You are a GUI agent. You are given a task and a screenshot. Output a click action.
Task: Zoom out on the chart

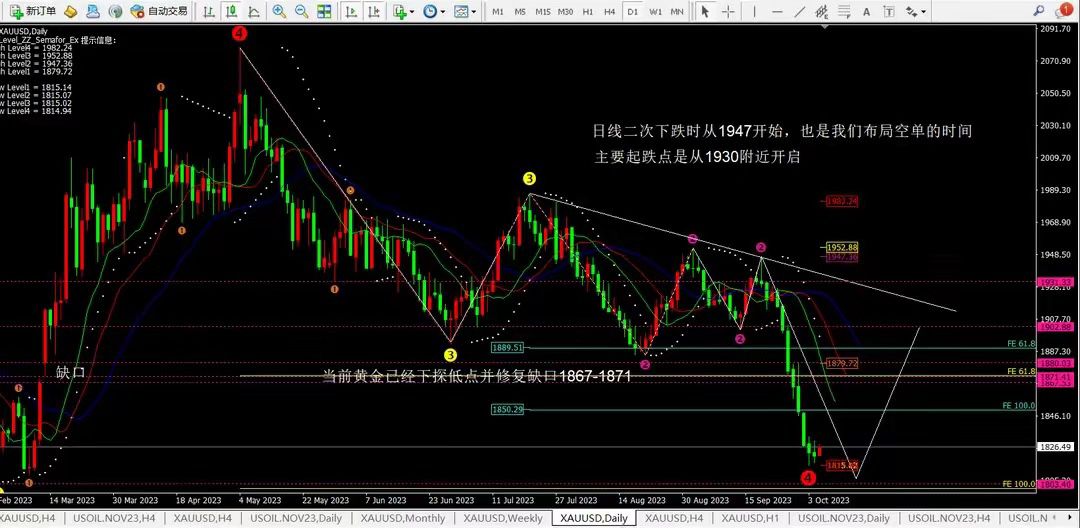pos(301,12)
